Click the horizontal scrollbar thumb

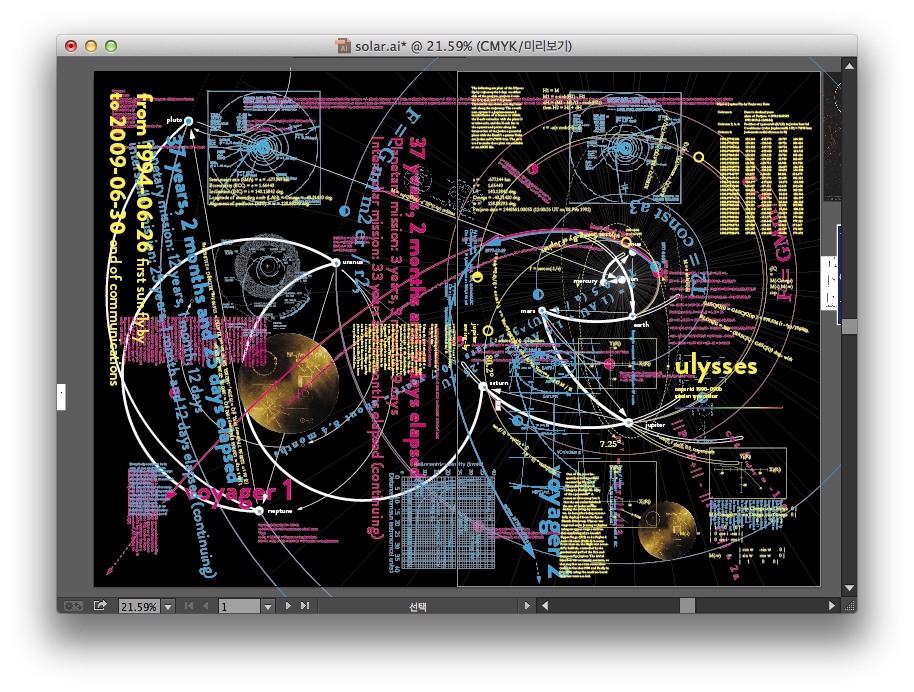tap(687, 606)
